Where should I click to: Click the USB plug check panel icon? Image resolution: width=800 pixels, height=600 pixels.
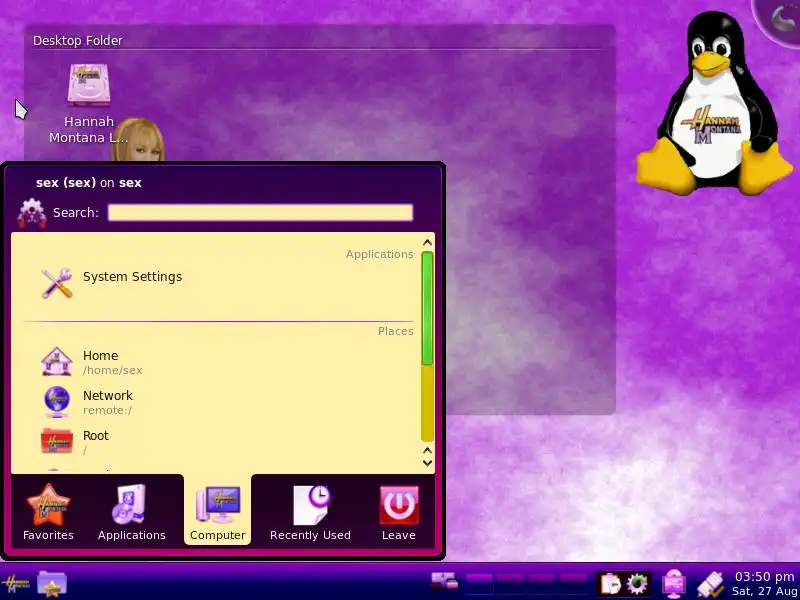tap(710, 584)
